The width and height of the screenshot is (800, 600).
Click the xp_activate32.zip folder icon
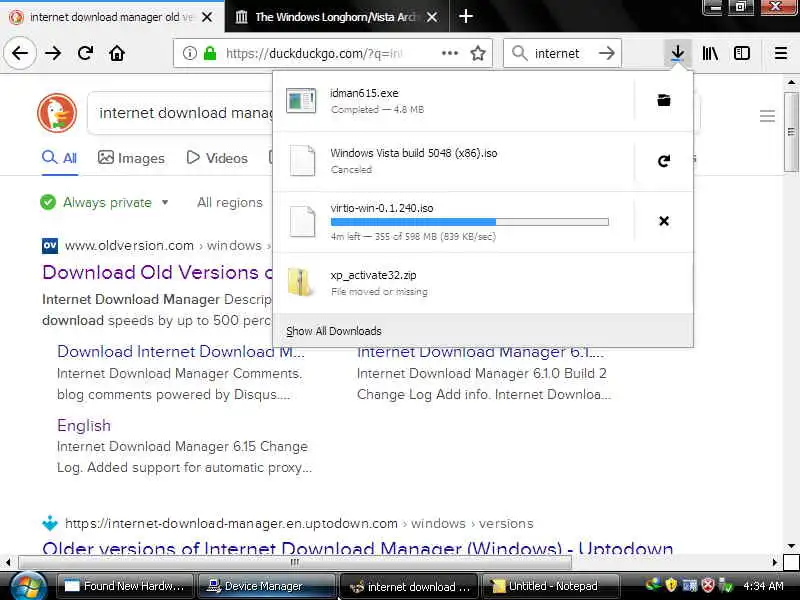300,282
